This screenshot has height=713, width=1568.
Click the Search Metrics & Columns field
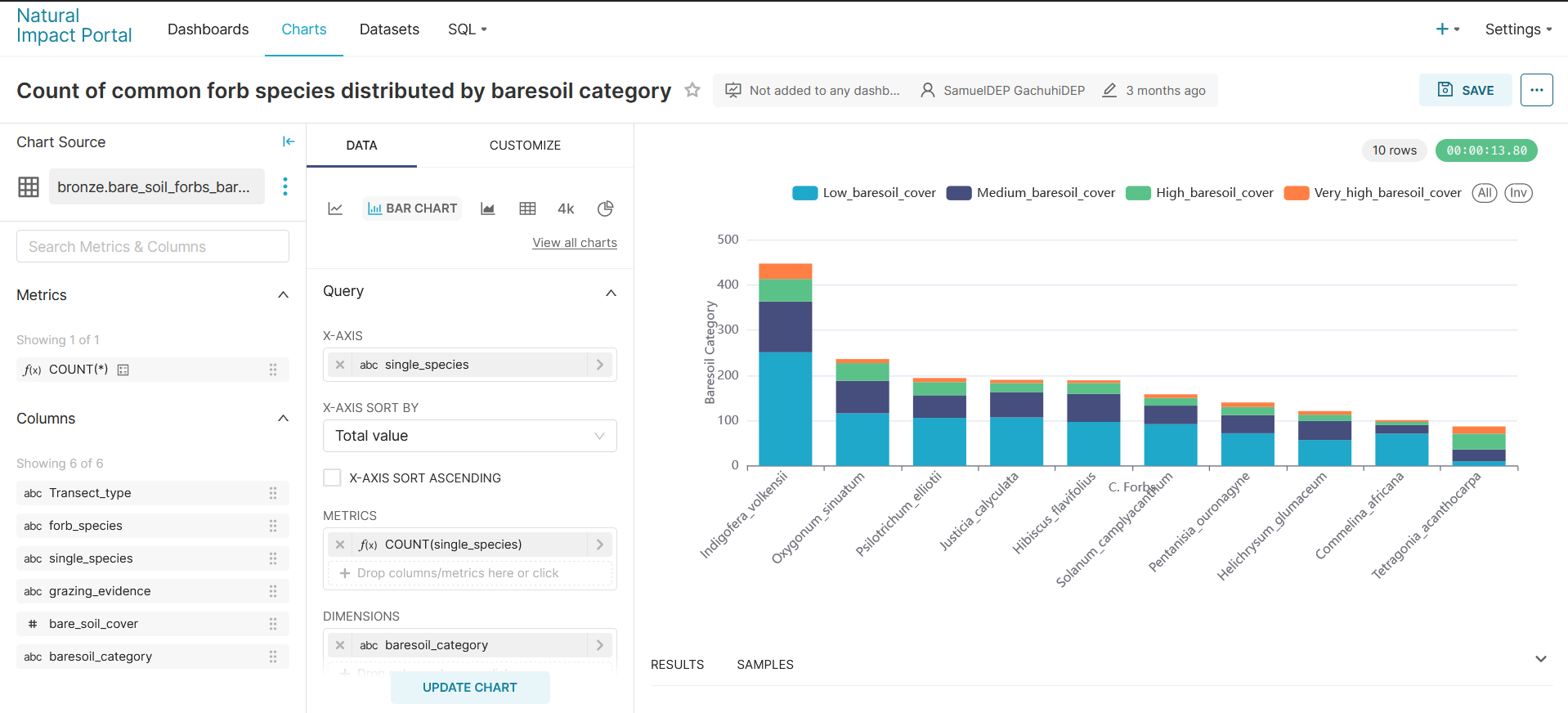point(153,246)
